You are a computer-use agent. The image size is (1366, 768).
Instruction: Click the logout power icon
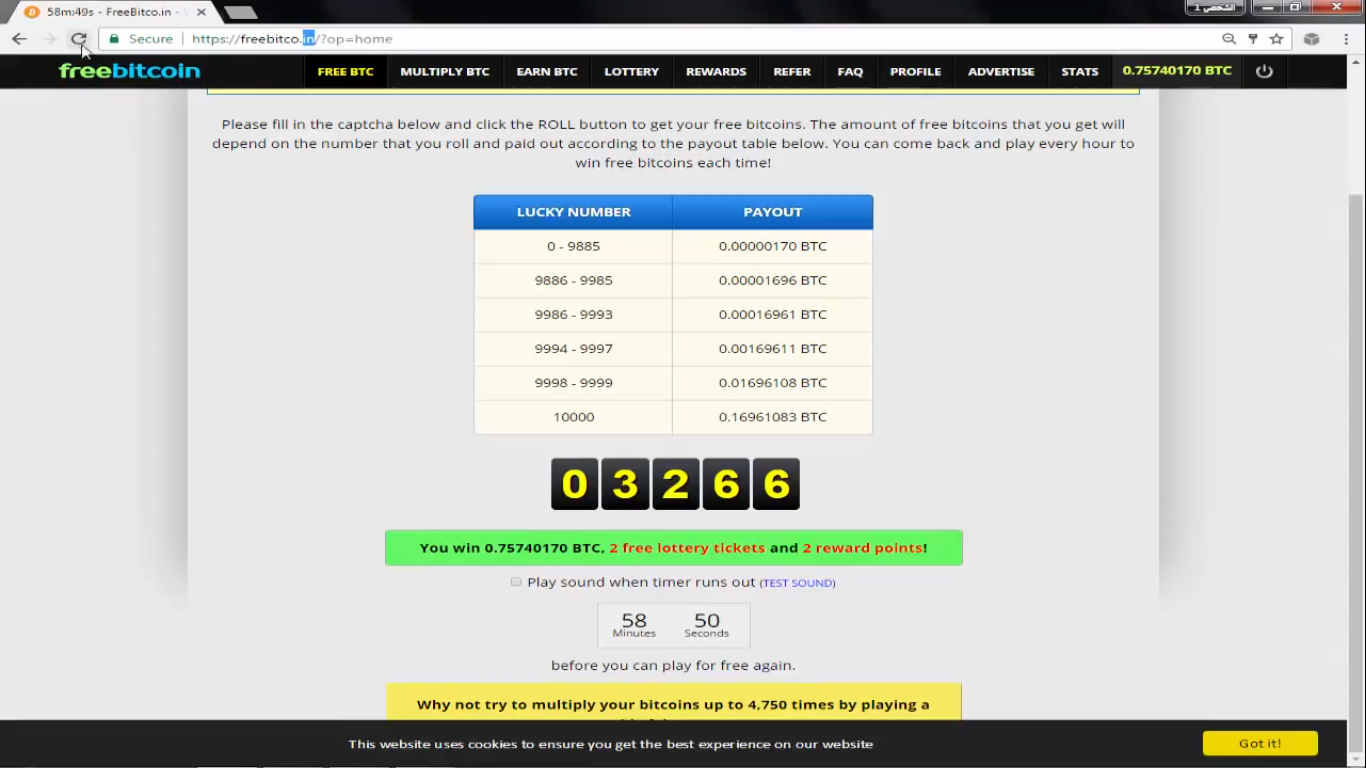[x=1264, y=71]
